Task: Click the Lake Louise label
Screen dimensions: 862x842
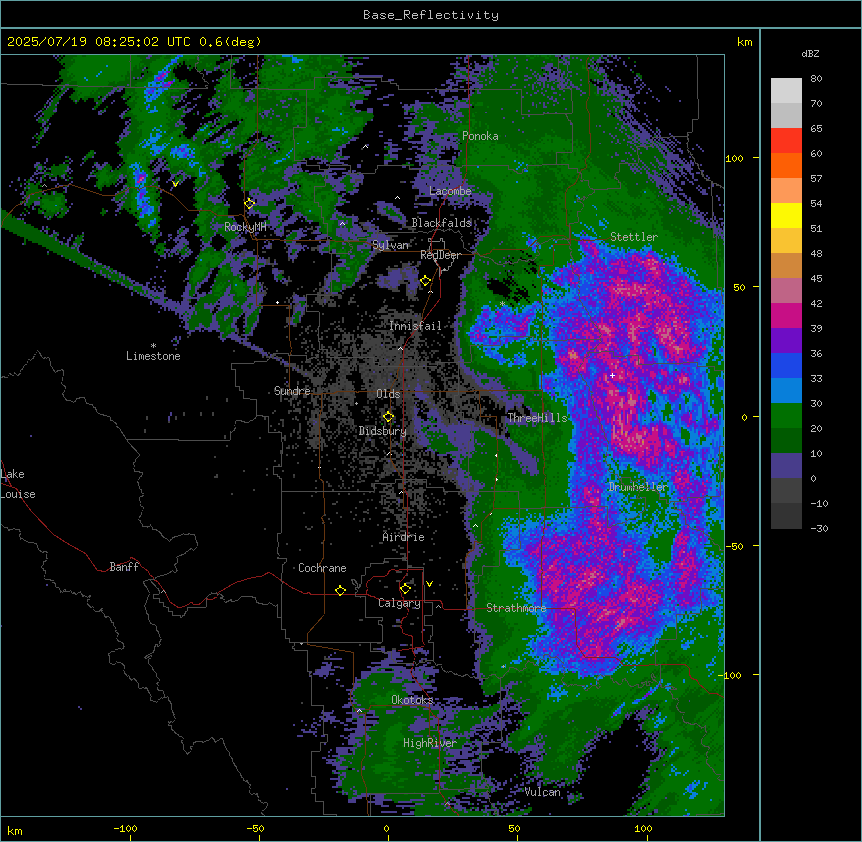Action: click(18, 484)
